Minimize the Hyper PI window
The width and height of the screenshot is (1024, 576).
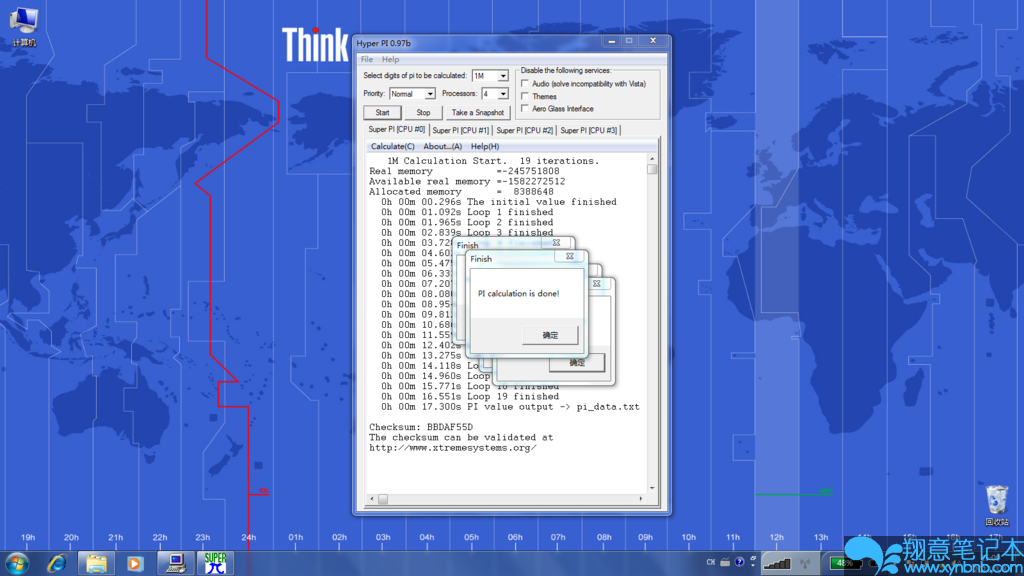click(611, 41)
